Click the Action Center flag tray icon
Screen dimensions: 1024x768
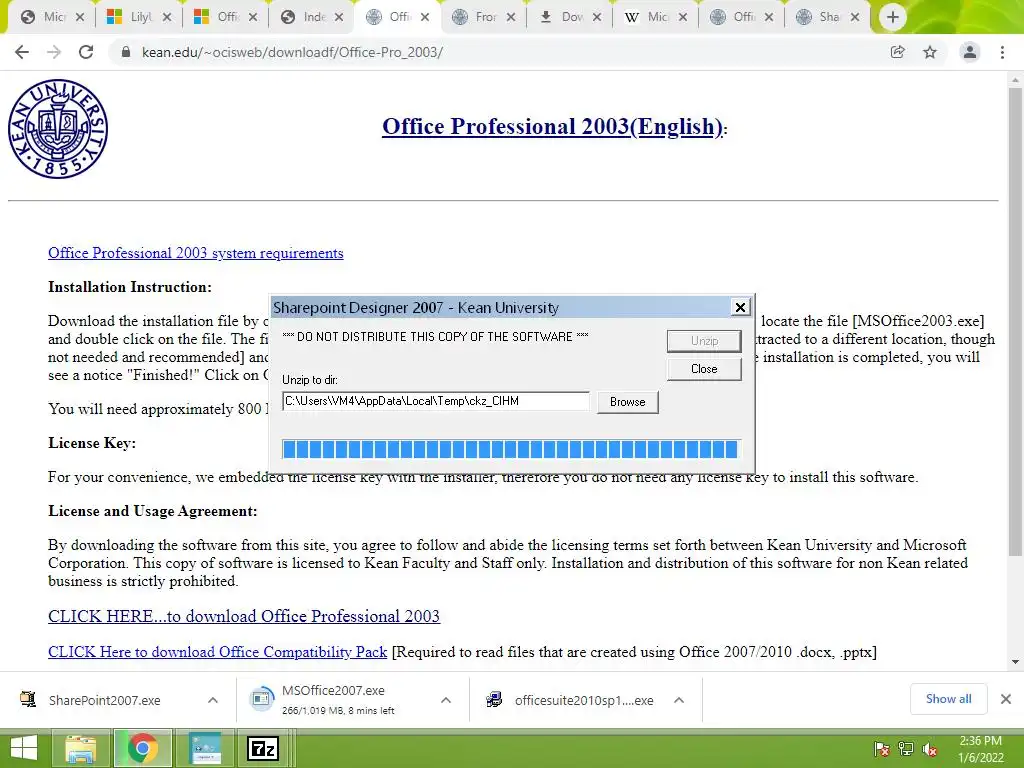tap(881, 749)
